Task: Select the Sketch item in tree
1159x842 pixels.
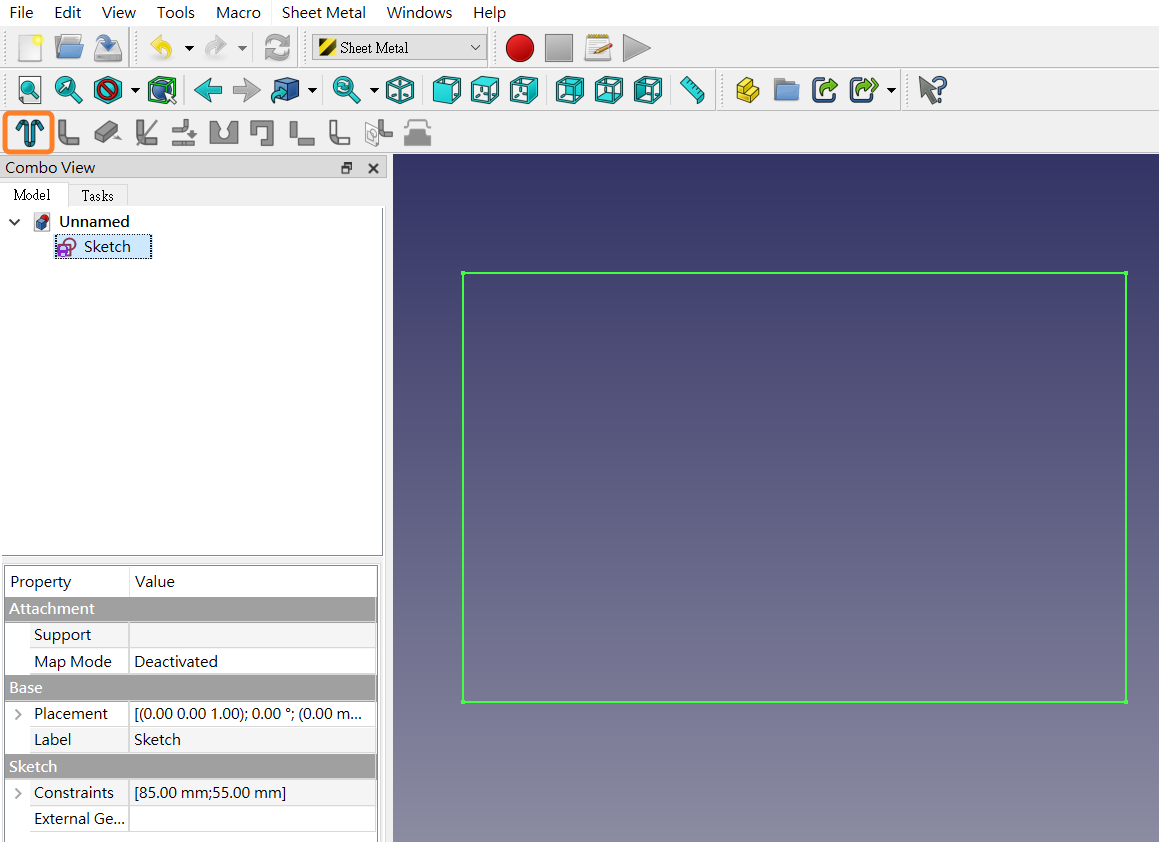Action: [103, 247]
